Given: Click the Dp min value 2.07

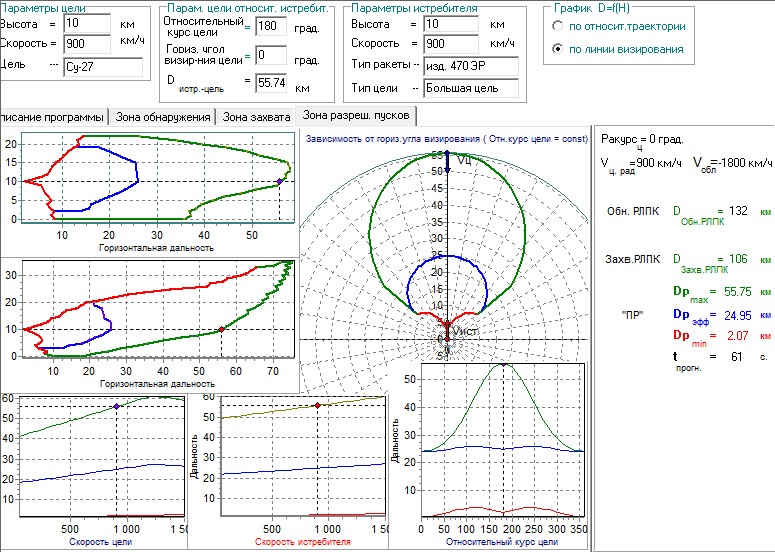Looking at the screenshot, I should (738, 336).
